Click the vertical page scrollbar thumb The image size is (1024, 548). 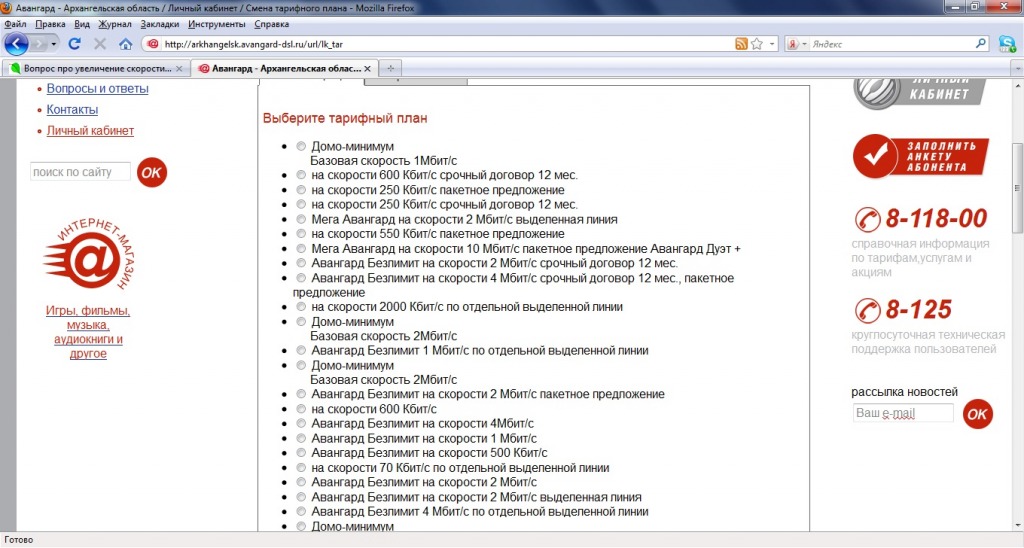pyautogui.click(x=1017, y=188)
